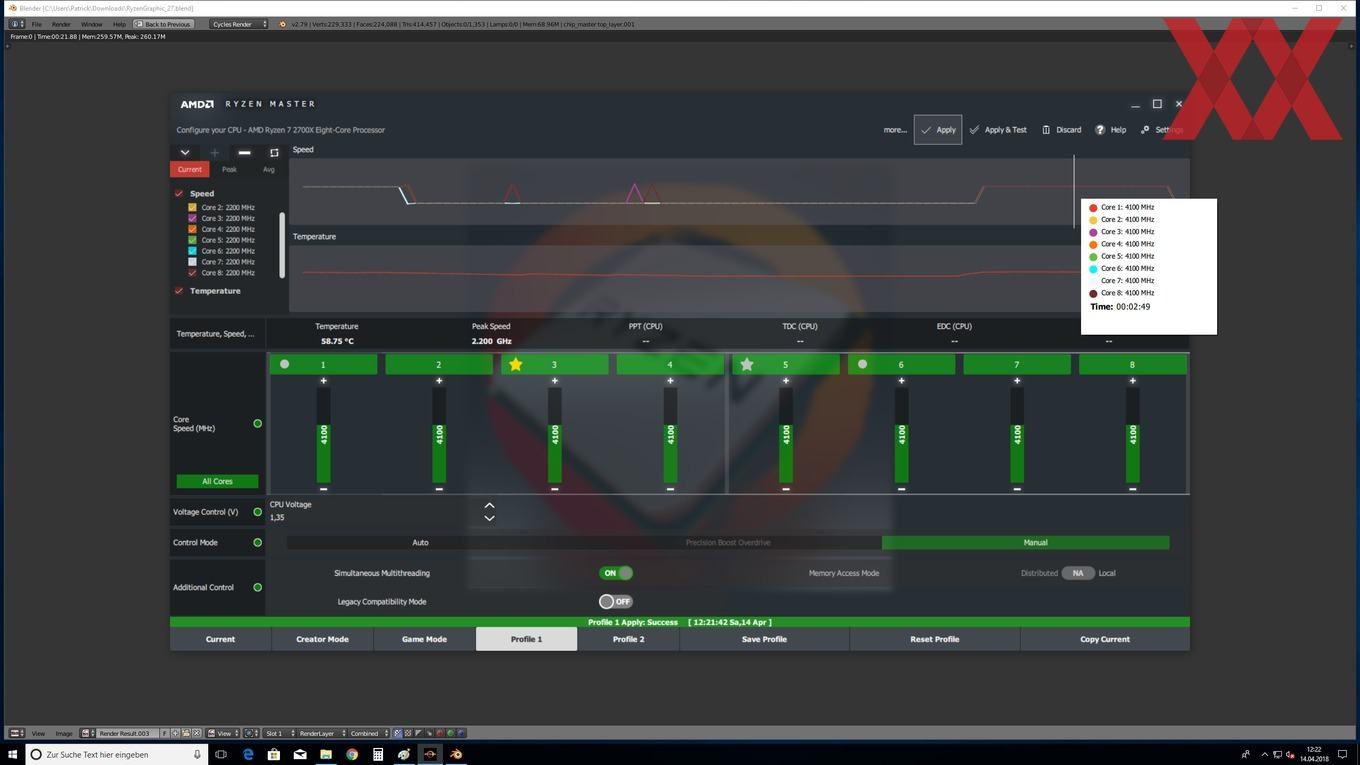This screenshot has width=1360, height=765.
Task: Discard pending changes
Action: pyautogui.click(x=1062, y=129)
